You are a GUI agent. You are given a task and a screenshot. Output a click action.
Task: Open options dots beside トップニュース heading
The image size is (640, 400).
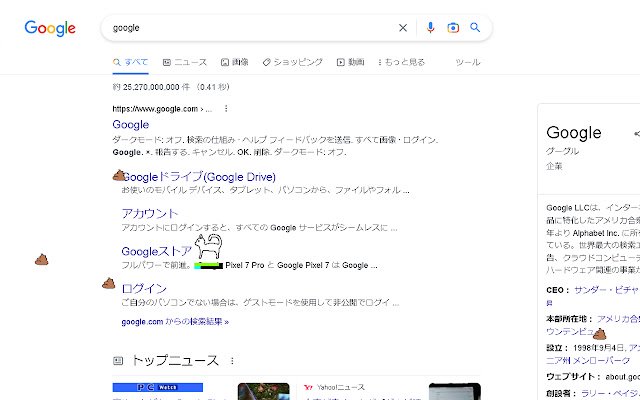232,361
